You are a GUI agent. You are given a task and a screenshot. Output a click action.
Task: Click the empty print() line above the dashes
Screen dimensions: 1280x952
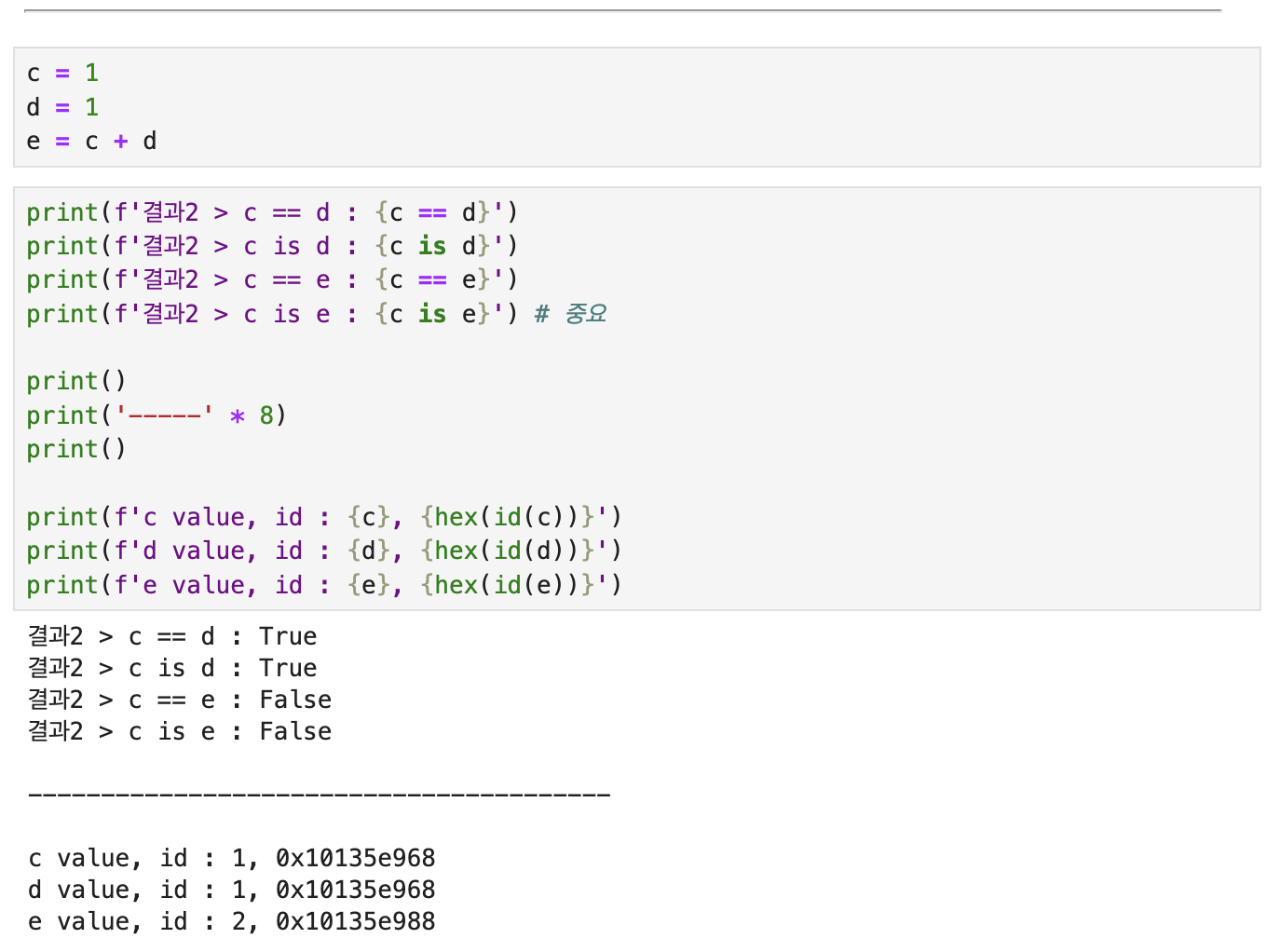[x=76, y=381]
